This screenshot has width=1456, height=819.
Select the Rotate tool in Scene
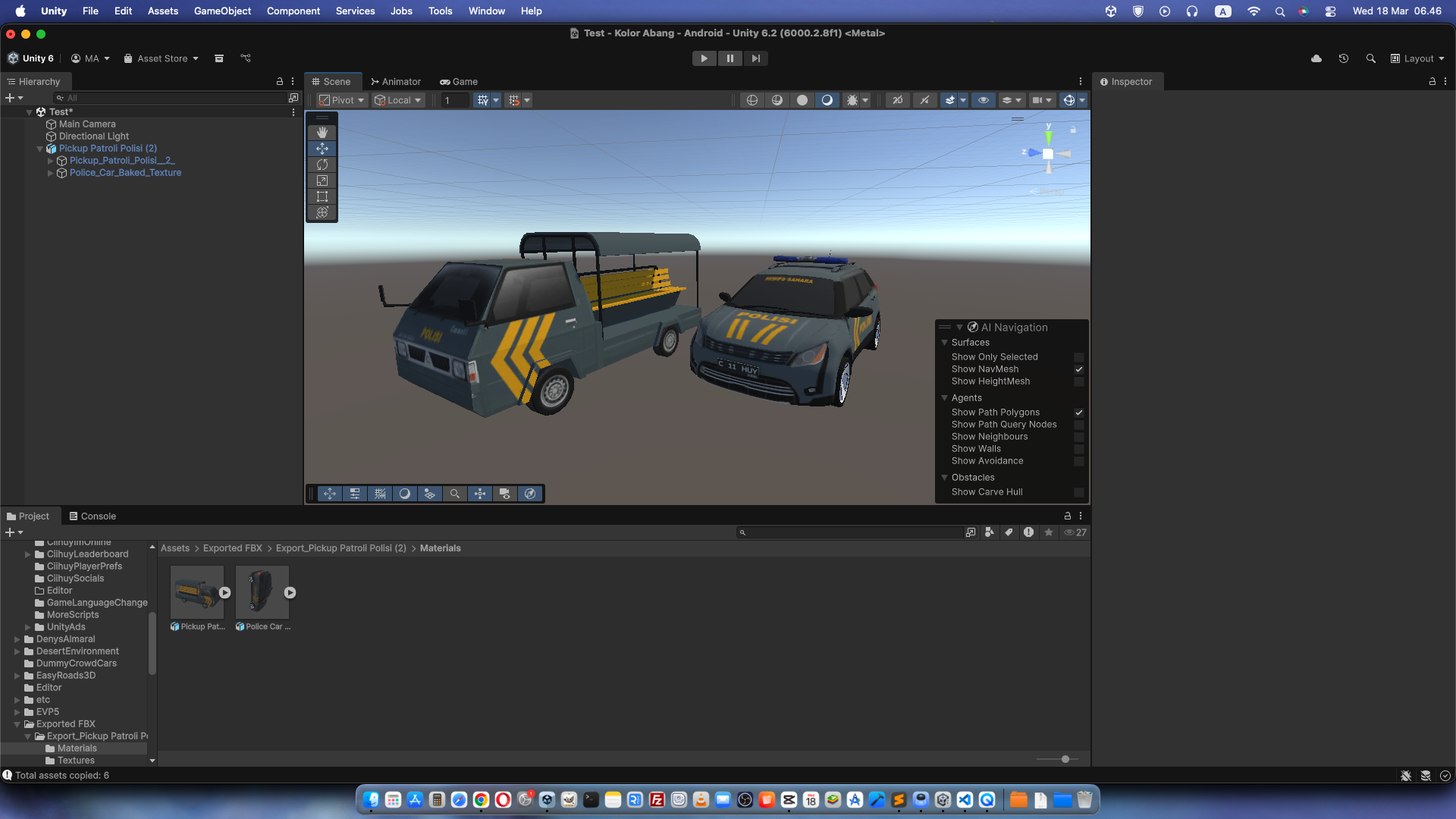point(322,165)
